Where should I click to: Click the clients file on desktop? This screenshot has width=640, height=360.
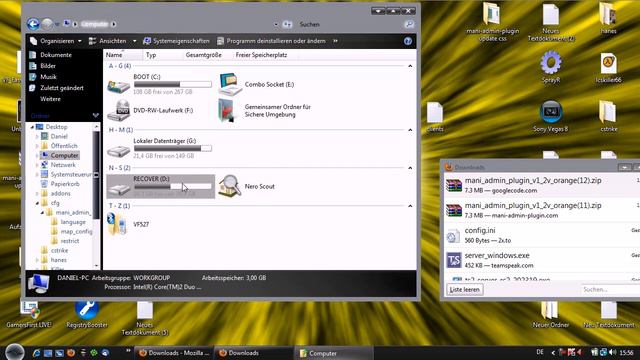tap(435, 117)
